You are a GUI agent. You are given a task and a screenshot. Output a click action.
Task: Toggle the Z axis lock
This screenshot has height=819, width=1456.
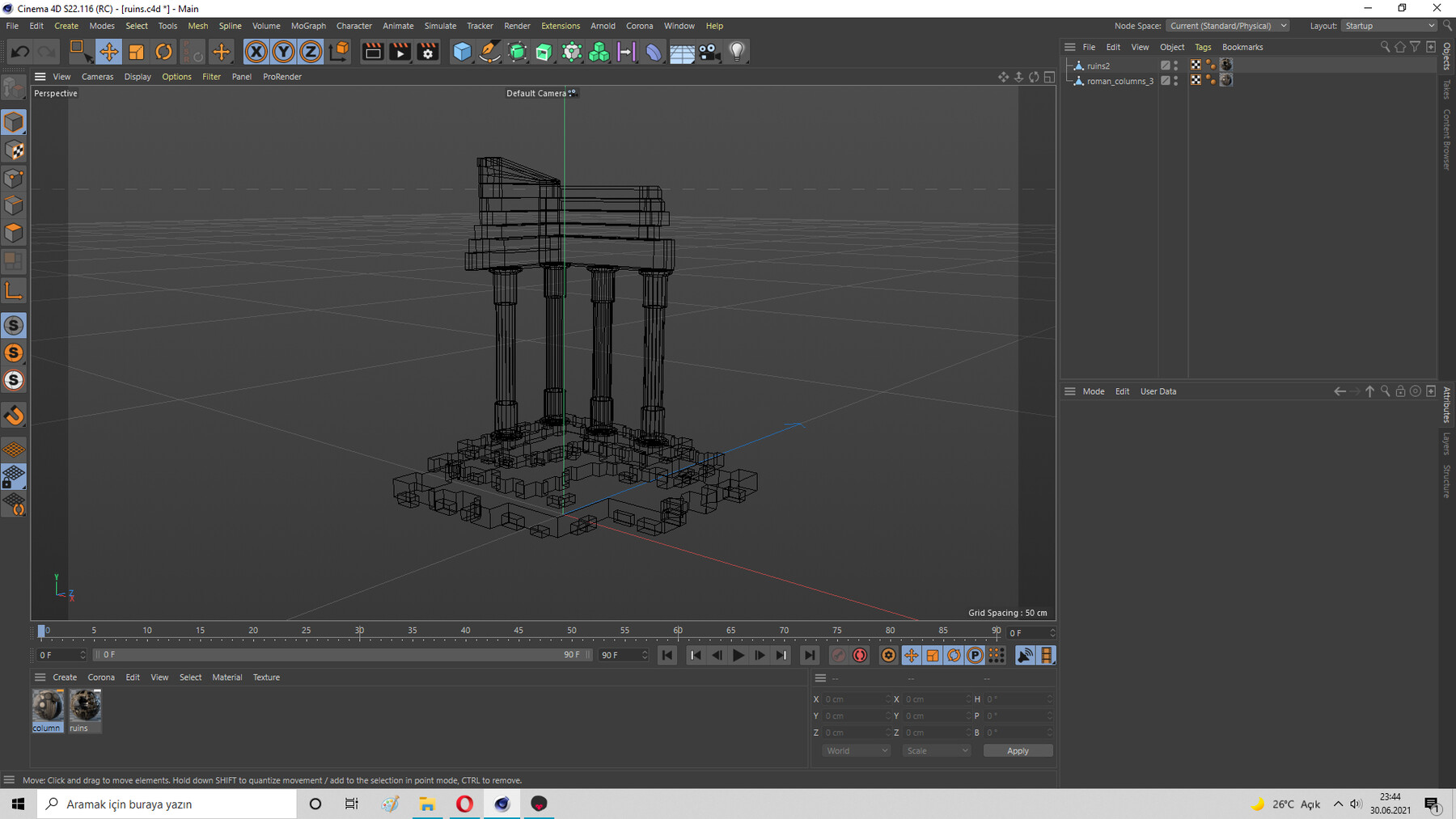pyautogui.click(x=311, y=52)
